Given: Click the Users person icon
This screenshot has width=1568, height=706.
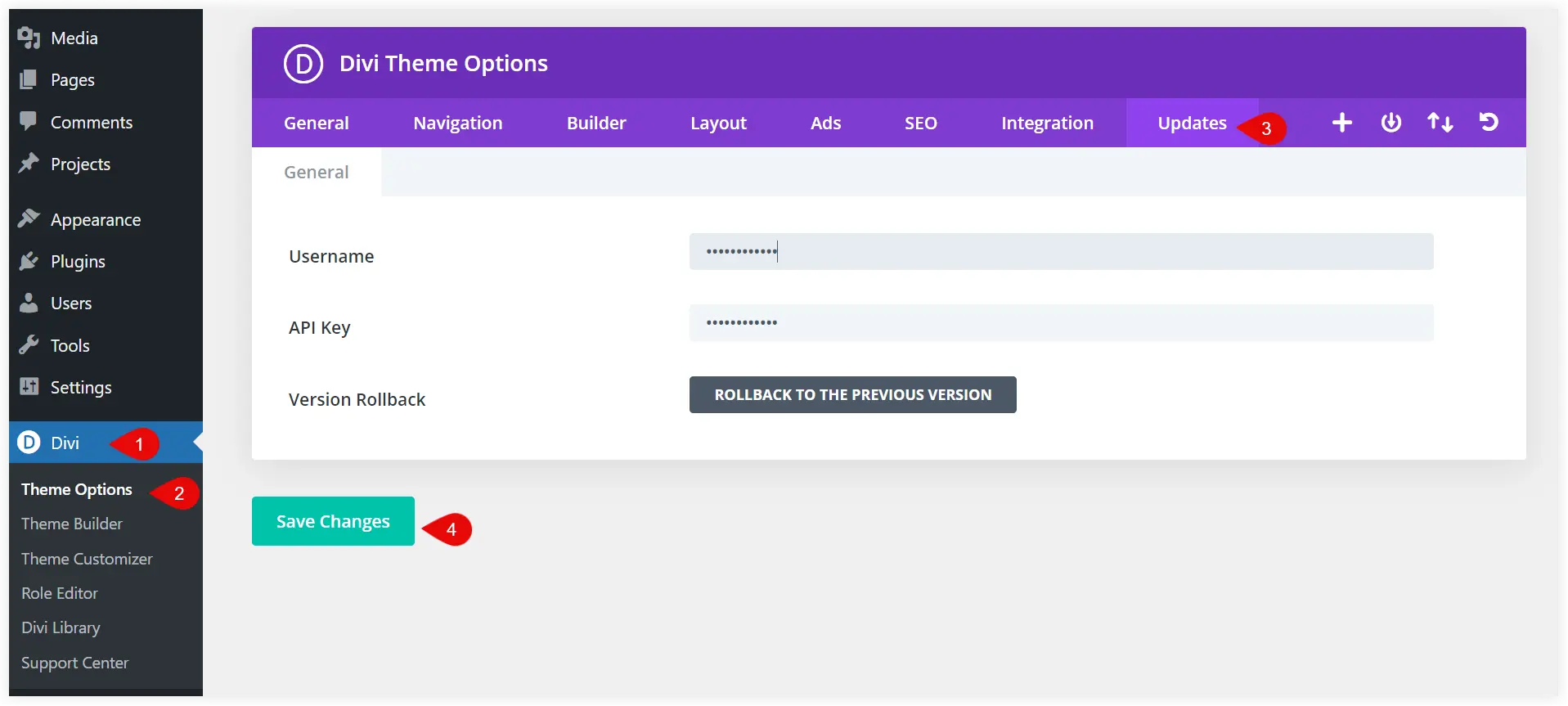Looking at the screenshot, I should coord(29,303).
